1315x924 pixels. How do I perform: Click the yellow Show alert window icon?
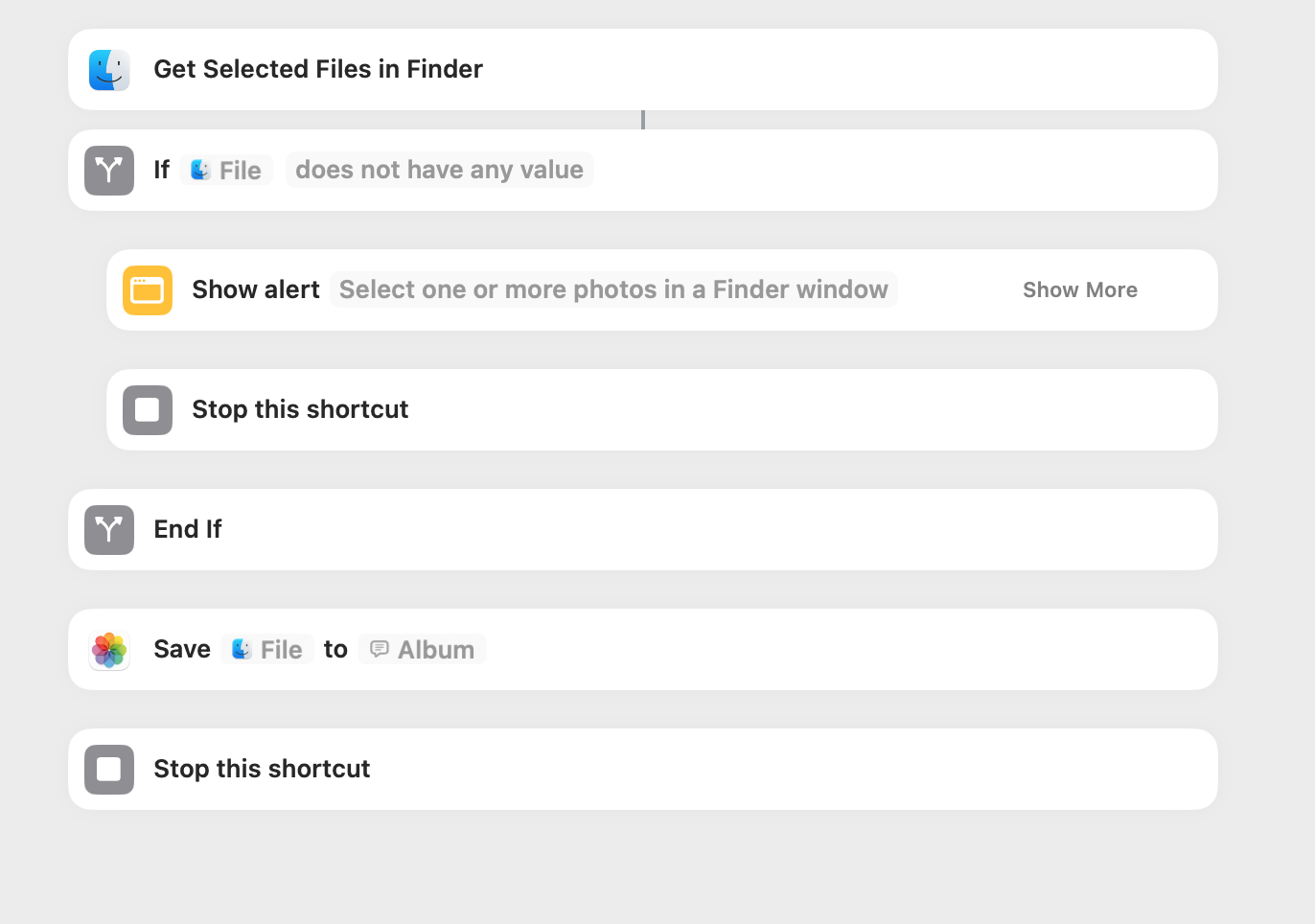tap(148, 290)
